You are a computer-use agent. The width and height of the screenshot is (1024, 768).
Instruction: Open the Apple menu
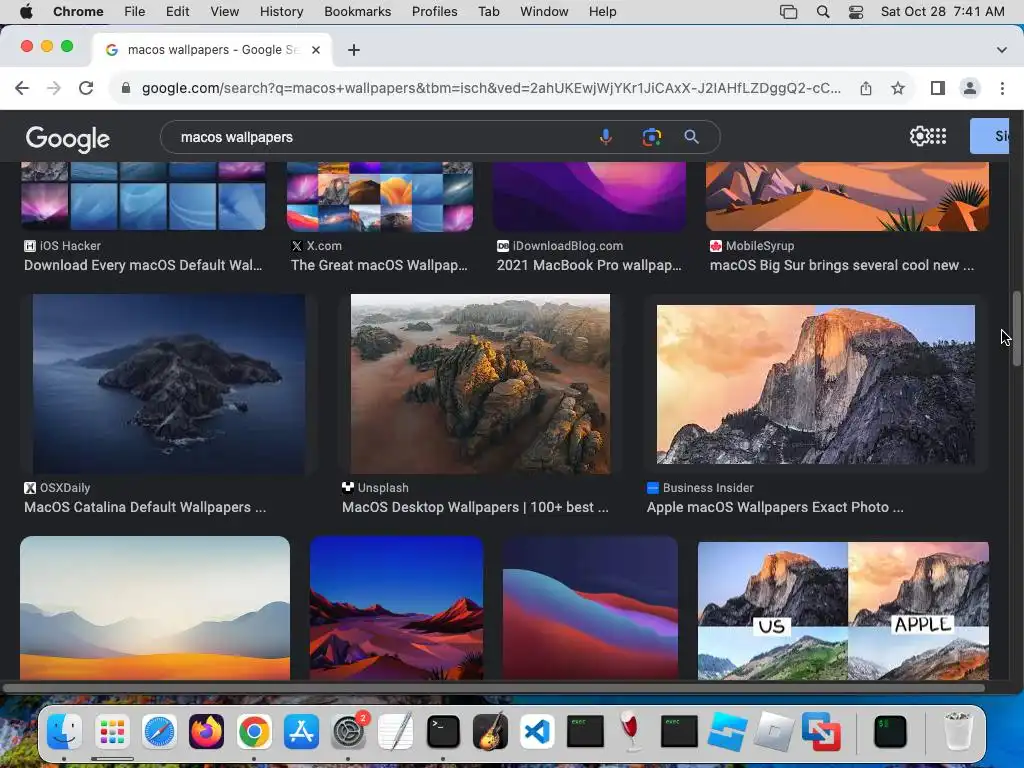click(x=26, y=12)
